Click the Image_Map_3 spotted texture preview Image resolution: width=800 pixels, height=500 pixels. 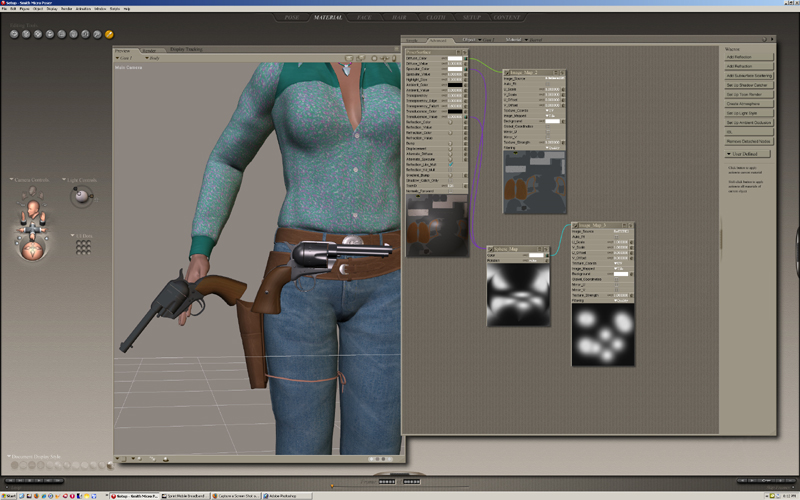(603, 335)
